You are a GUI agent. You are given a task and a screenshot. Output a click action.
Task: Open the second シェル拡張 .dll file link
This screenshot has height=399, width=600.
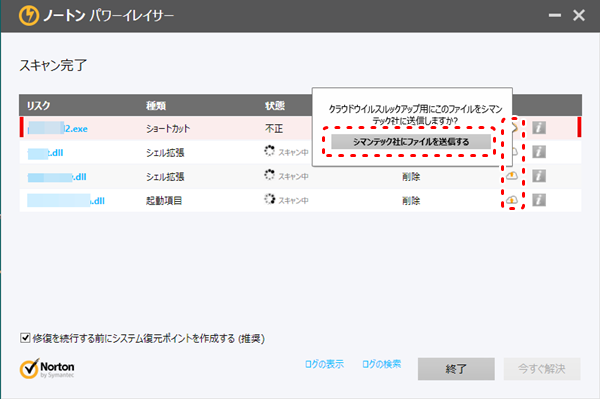pyautogui.click(x=57, y=177)
